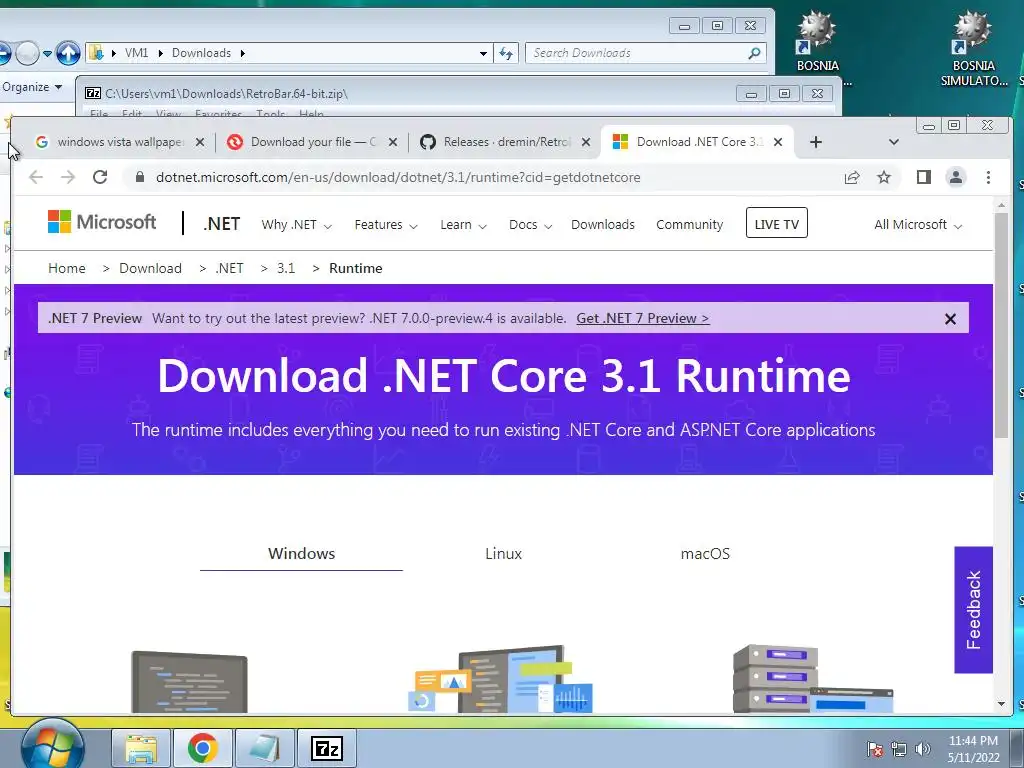Open a new Chrome tab
1024x768 pixels.
coord(816,142)
